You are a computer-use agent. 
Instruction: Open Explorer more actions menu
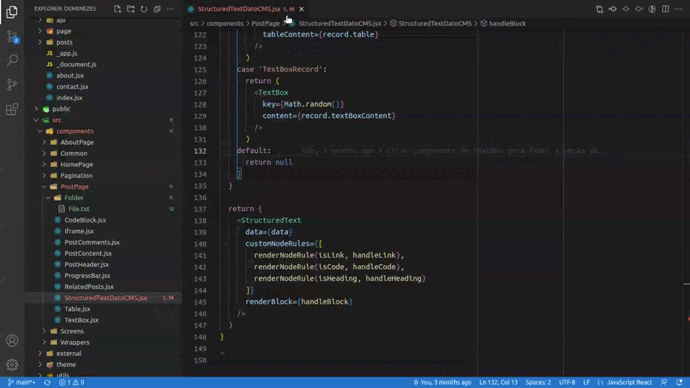click(x=170, y=9)
